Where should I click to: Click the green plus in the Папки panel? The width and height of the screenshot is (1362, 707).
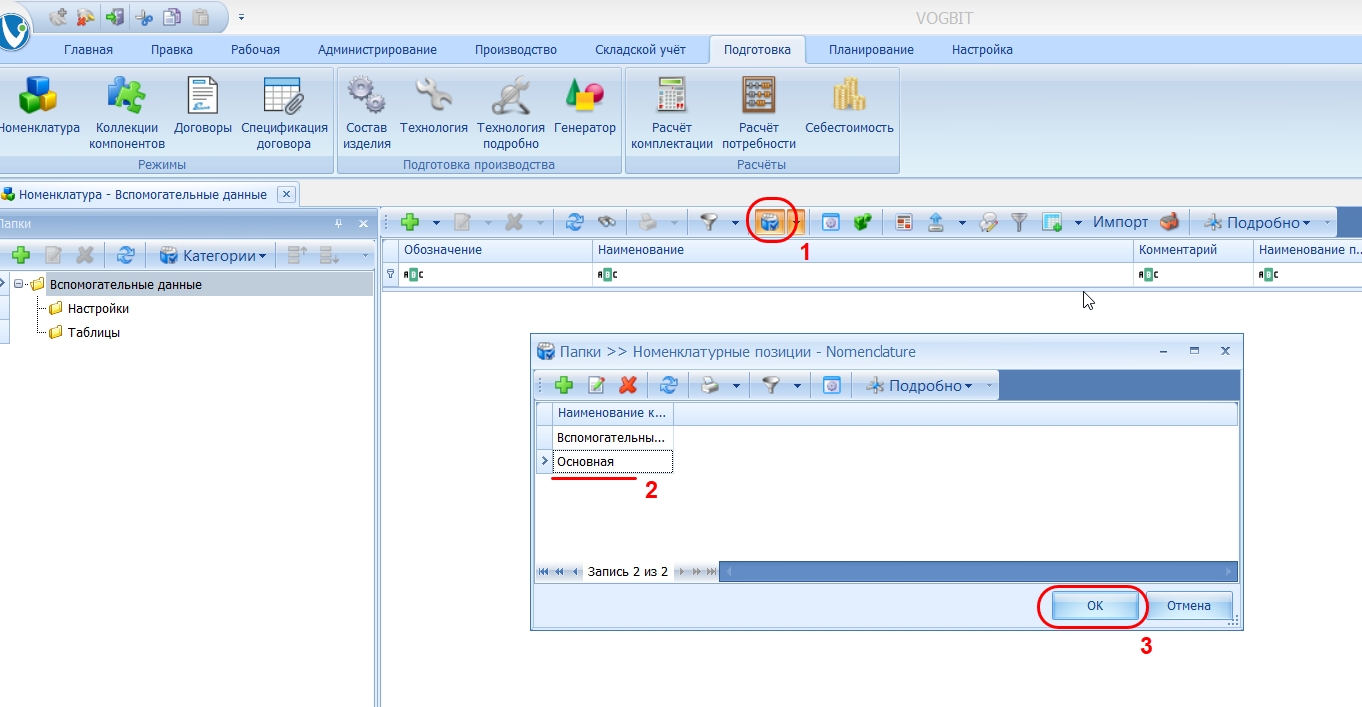point(21,255)
